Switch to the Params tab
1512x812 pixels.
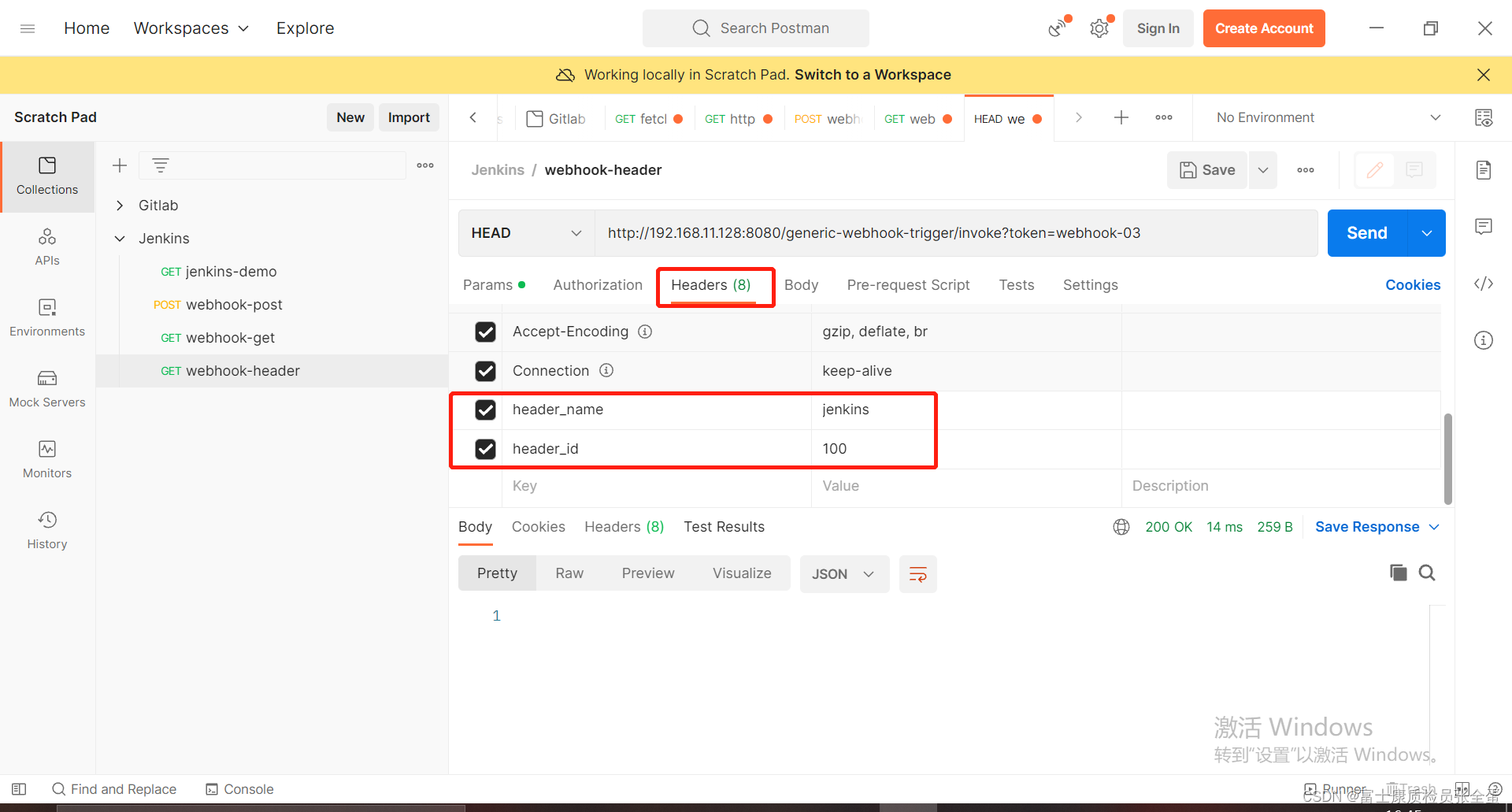[494, 285]
